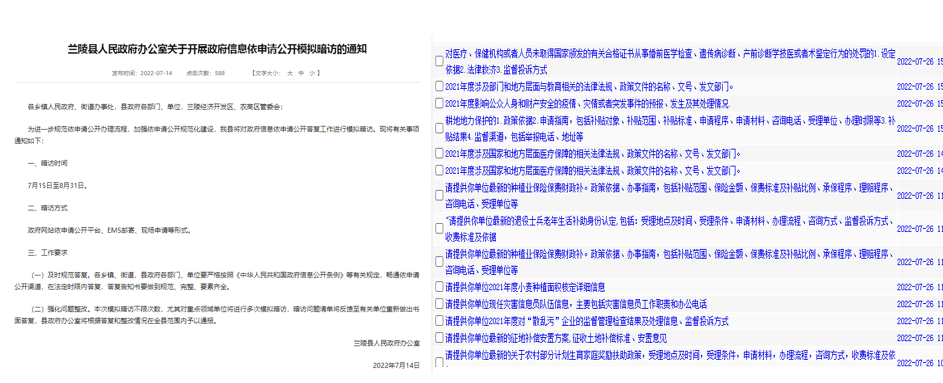943x383 pixels.
Task: Open the request “散乱污”企业的监督管理检查结果
Action: click(587, 320)
